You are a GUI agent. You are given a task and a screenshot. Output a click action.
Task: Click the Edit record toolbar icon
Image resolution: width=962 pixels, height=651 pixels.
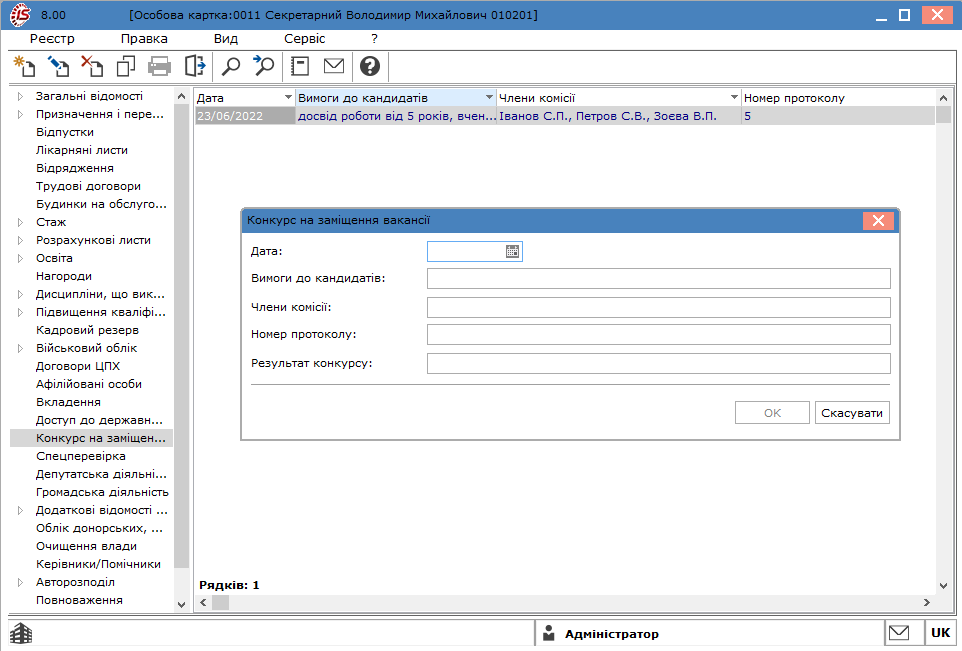pyautogui.click(x=59, y=66)
